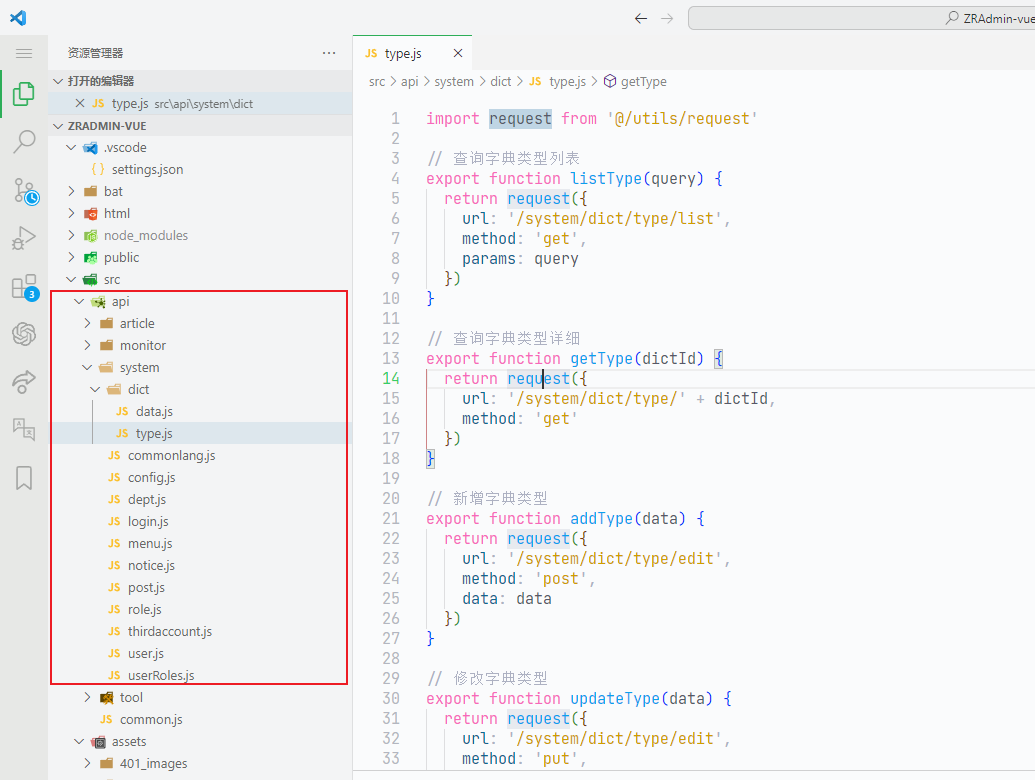This screenshot has width=1035, height=780.
Task: Select the type.js editor tab
Action: click(x=402, y=53)
